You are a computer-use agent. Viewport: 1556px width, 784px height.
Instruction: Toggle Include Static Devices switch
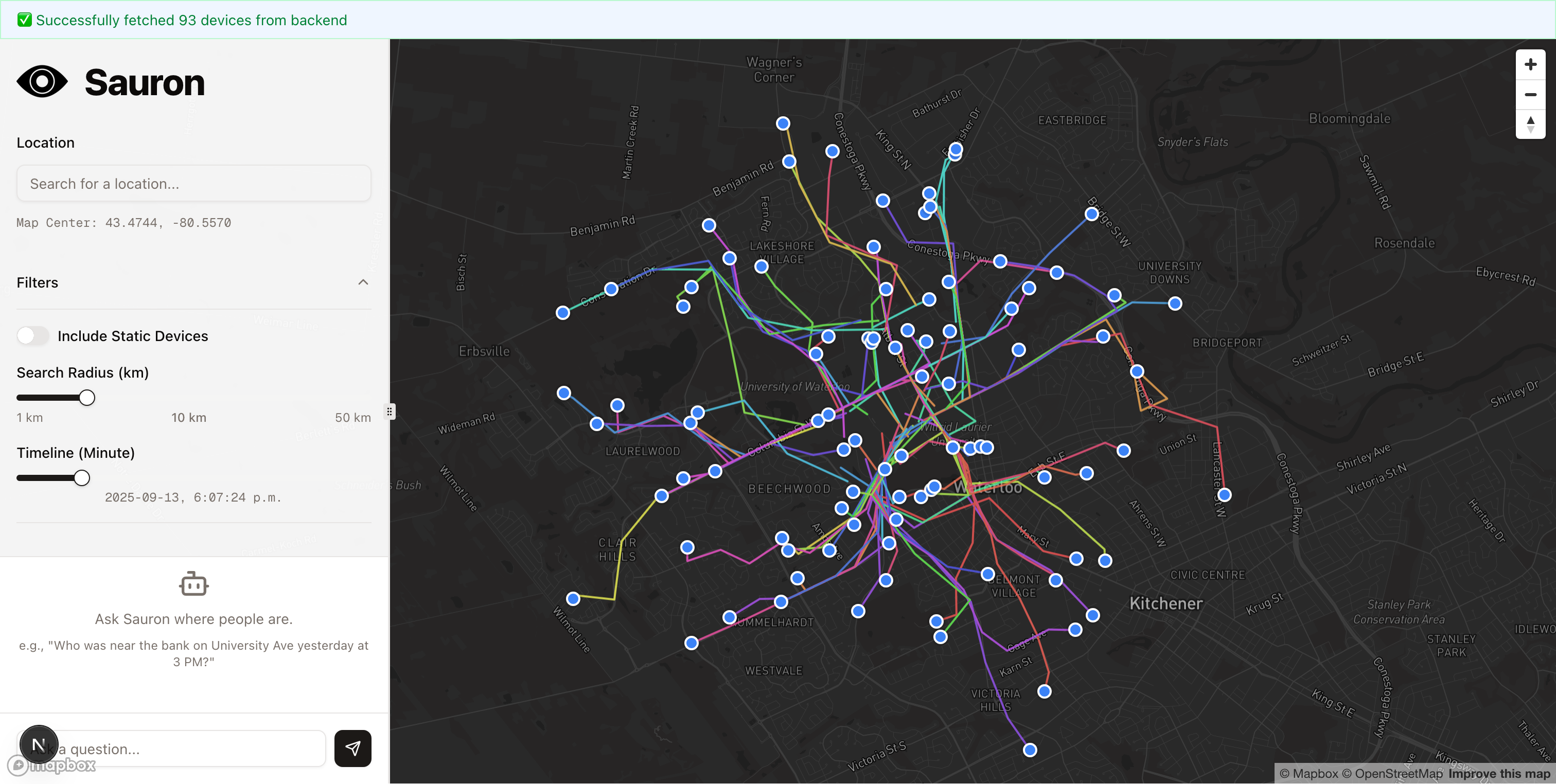(32, 336)
